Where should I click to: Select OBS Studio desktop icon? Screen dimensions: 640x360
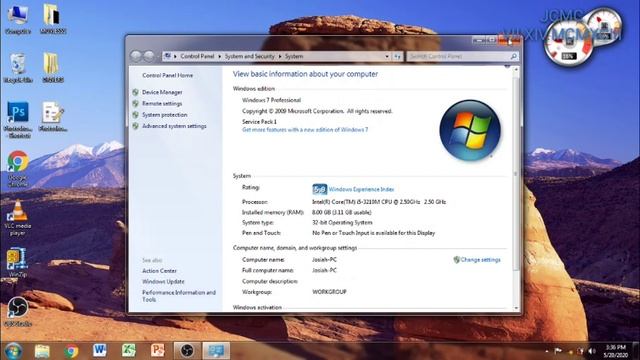[x=18, y=312]
